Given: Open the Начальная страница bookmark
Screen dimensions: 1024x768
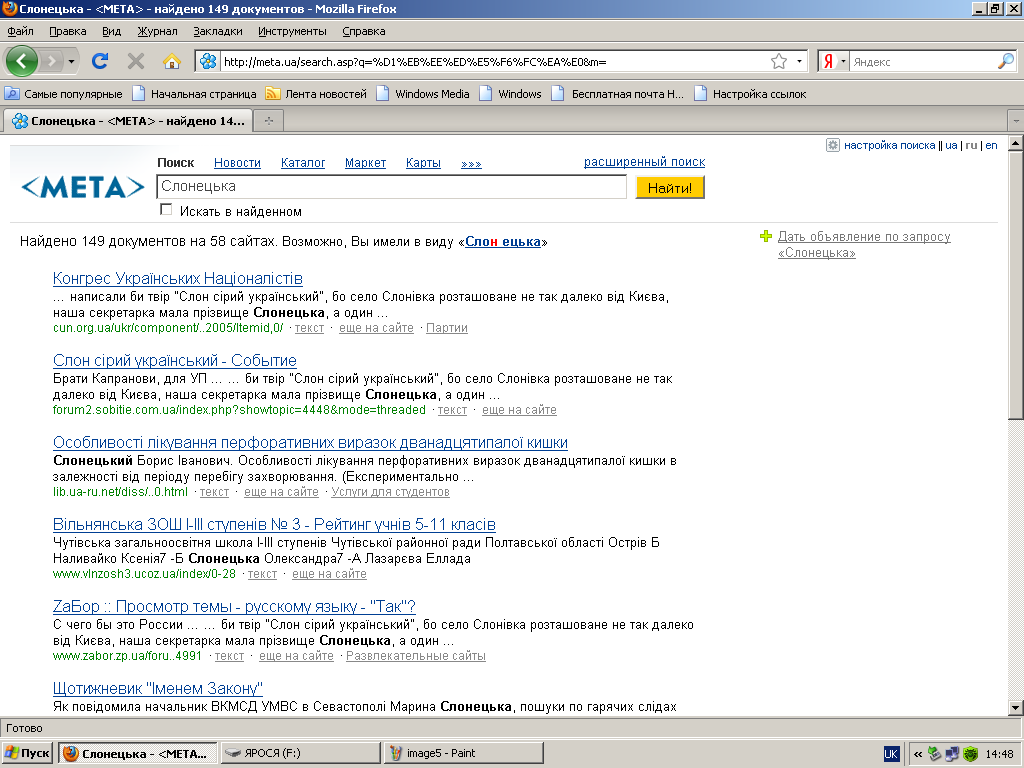Looking at the screenshot, I should pos(194,94).
